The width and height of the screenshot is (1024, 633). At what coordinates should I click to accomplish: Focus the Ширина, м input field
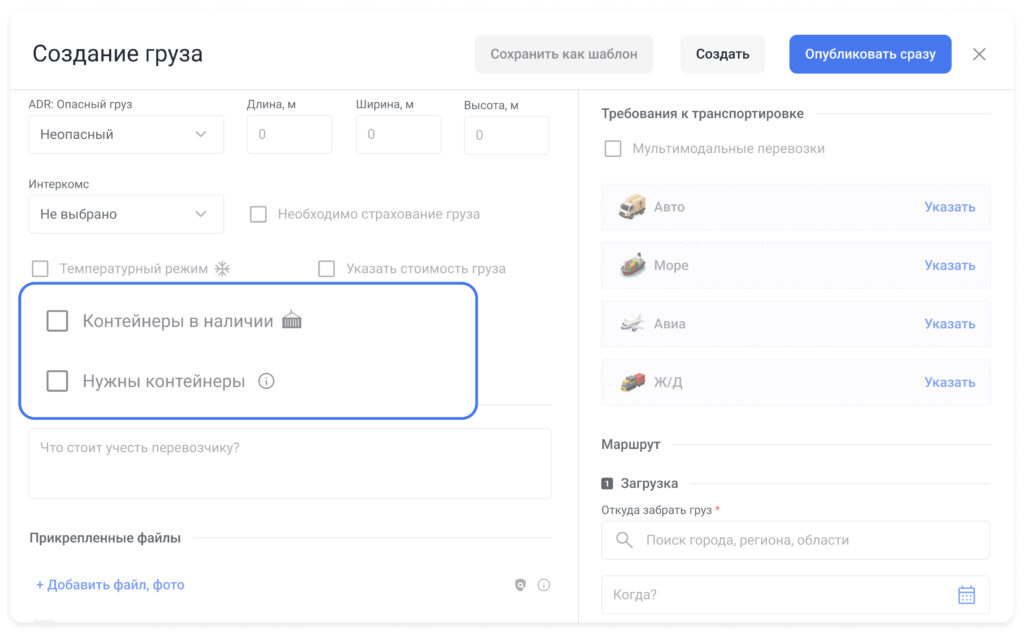[x=398, y=135]
